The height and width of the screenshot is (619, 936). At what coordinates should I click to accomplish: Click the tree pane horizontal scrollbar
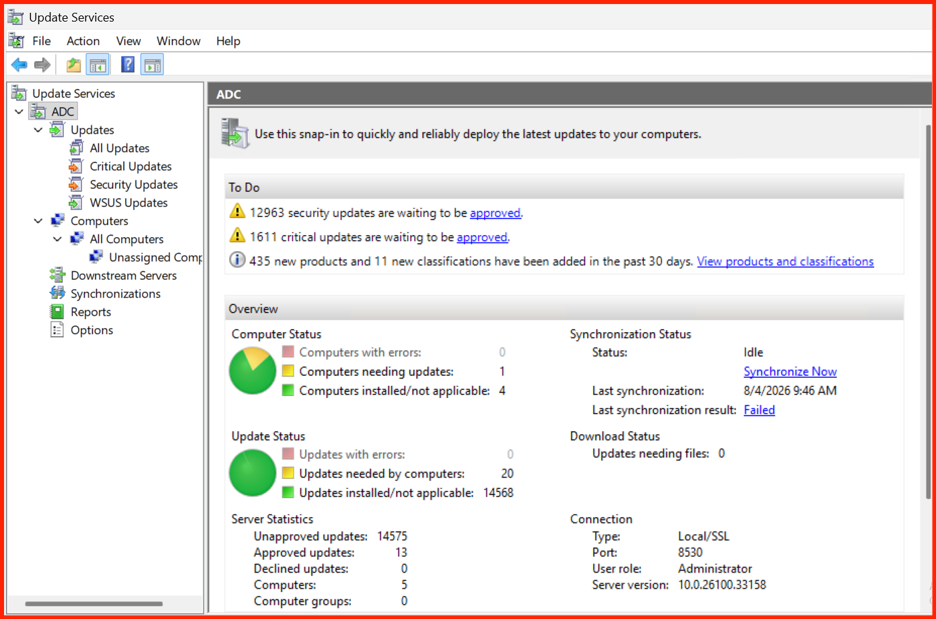coord(94,603)
